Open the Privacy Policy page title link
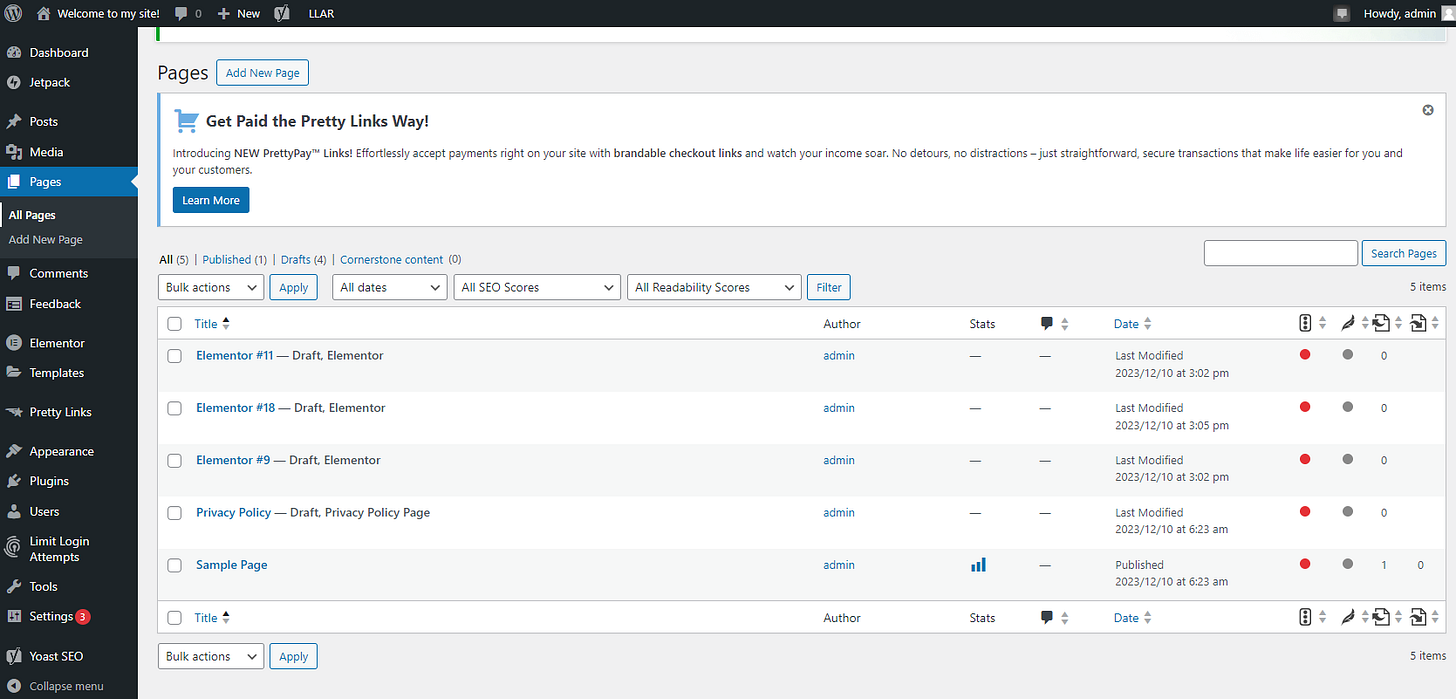The width and height of the screenshot is (1456, 699). click(234, 513)
